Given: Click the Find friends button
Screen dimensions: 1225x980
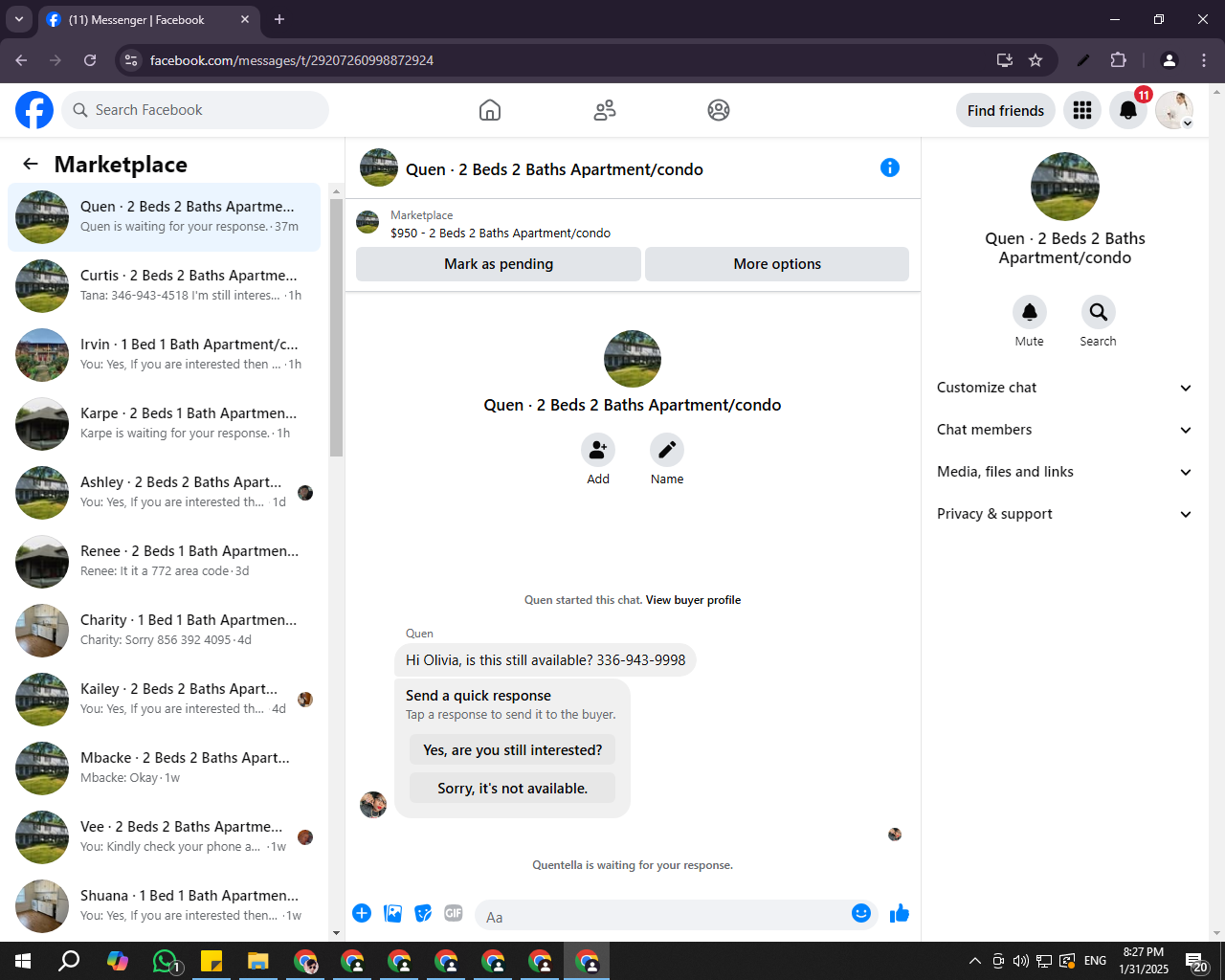Looking at the screenshot, I should click(1006, 110).
